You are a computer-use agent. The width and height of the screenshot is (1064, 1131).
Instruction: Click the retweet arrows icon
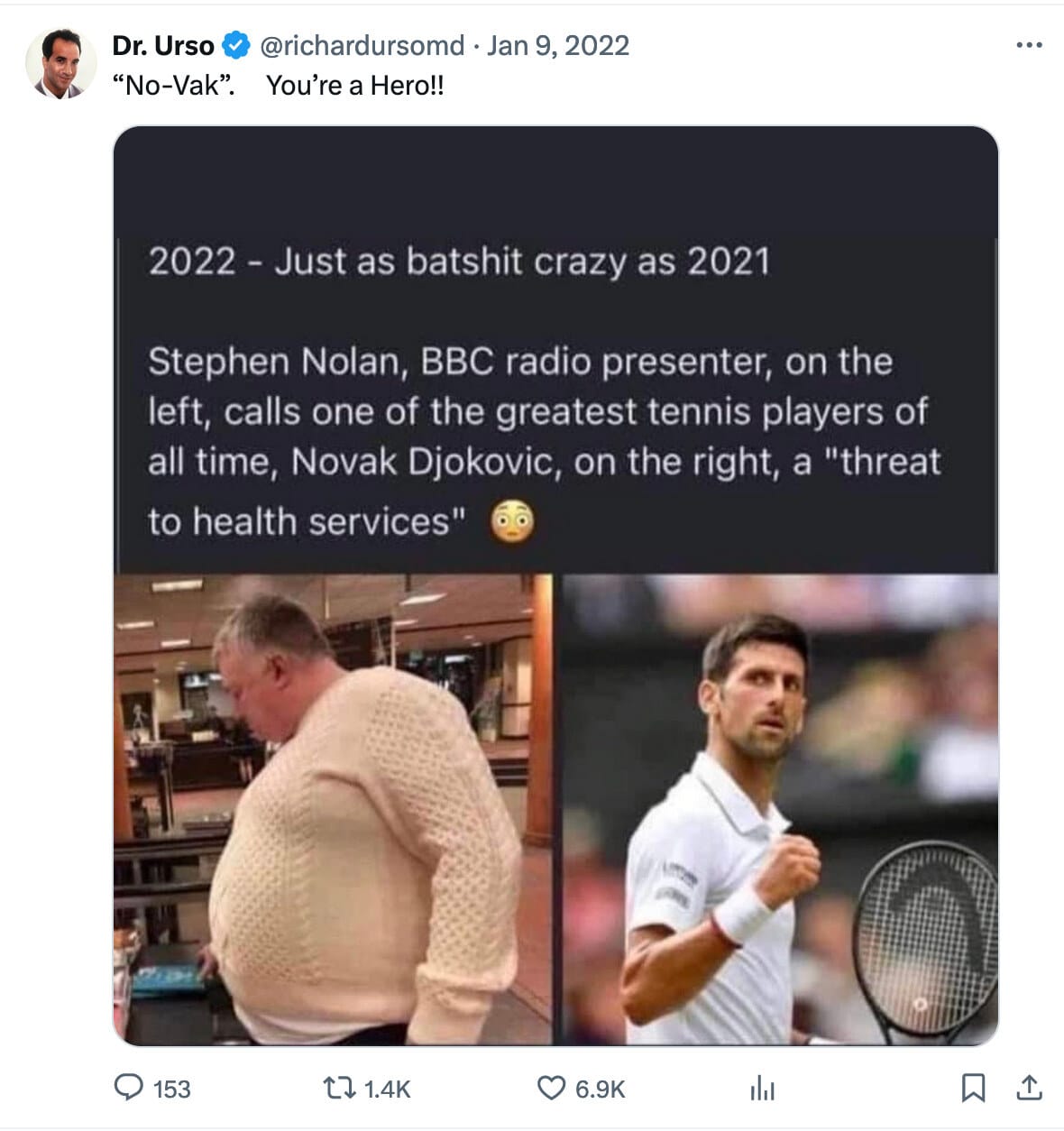point(340,1088)
